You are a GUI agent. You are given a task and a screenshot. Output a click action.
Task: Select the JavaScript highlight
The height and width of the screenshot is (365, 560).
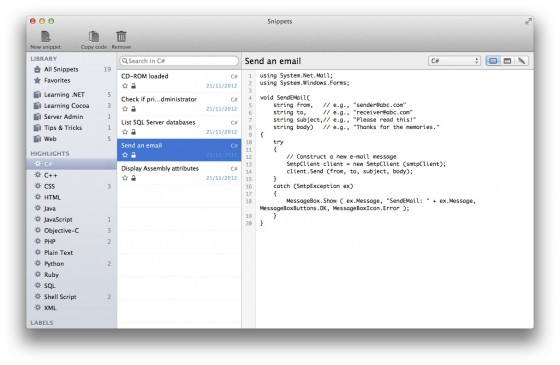tap(72, 220)
